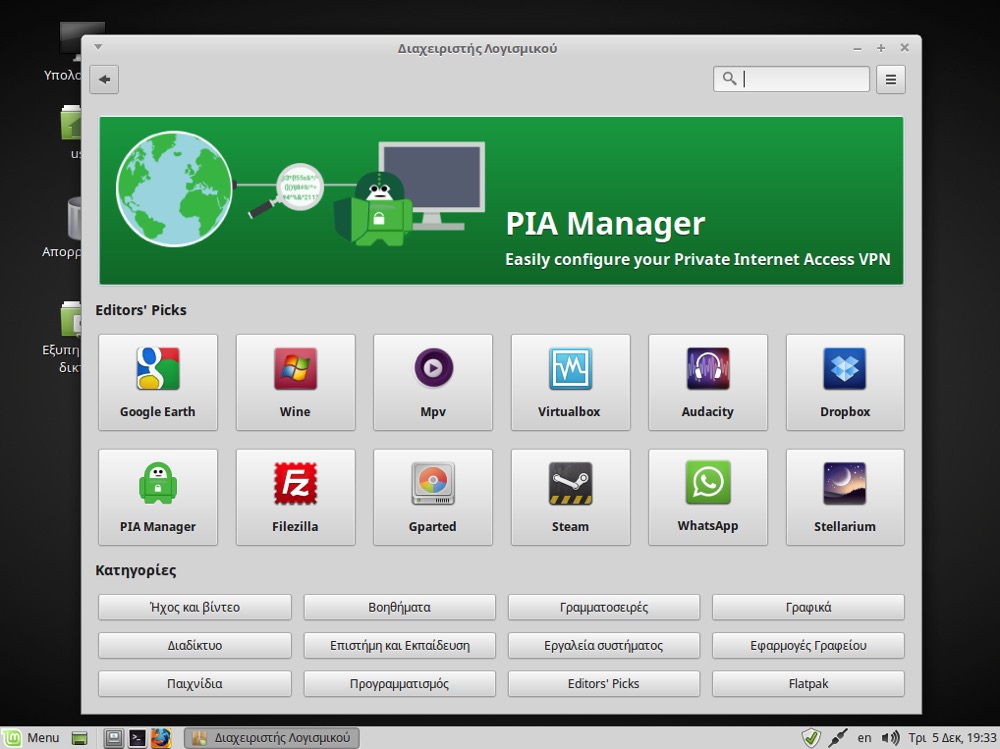Viewport: 1000px width, 749px height.
Task: Browse the Ήχος και βίντεο category
Action: 195,607
